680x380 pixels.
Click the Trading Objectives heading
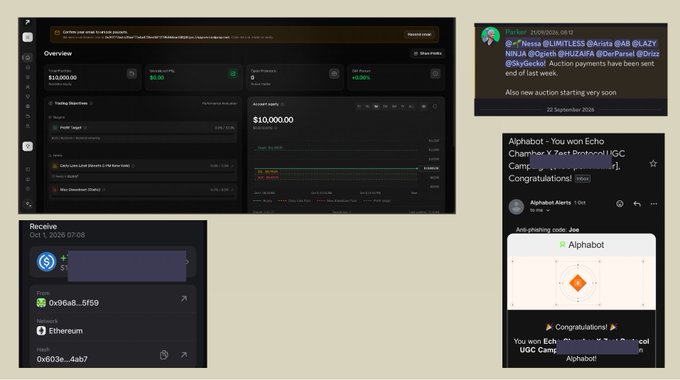click(71, 103)
